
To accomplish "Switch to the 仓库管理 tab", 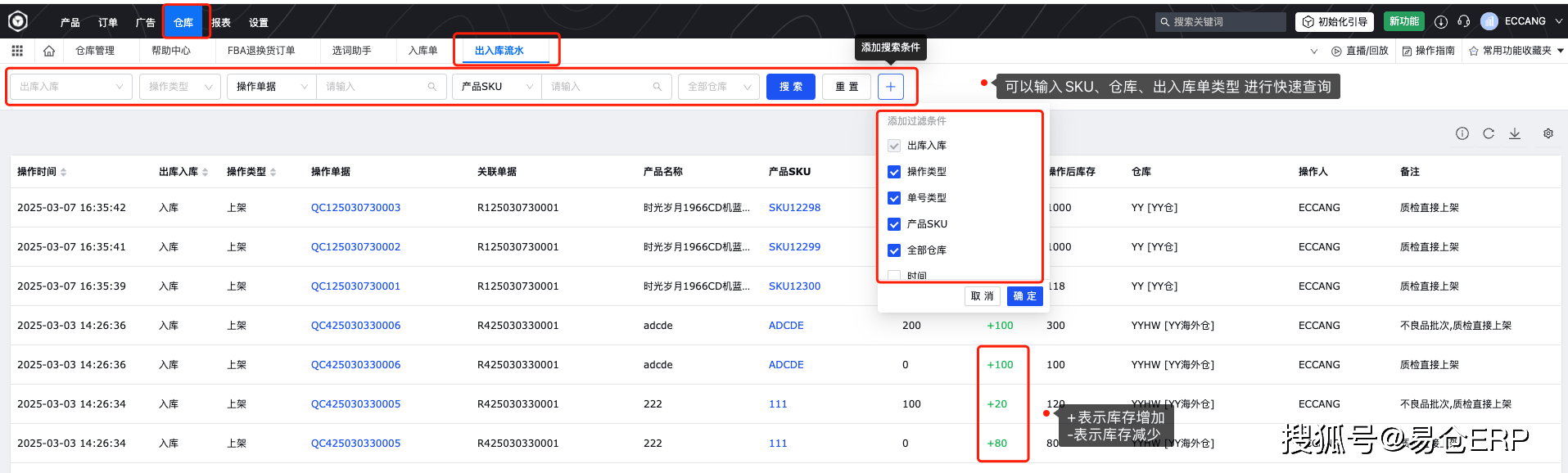I will pyautogui.click(x=95, y=51).
